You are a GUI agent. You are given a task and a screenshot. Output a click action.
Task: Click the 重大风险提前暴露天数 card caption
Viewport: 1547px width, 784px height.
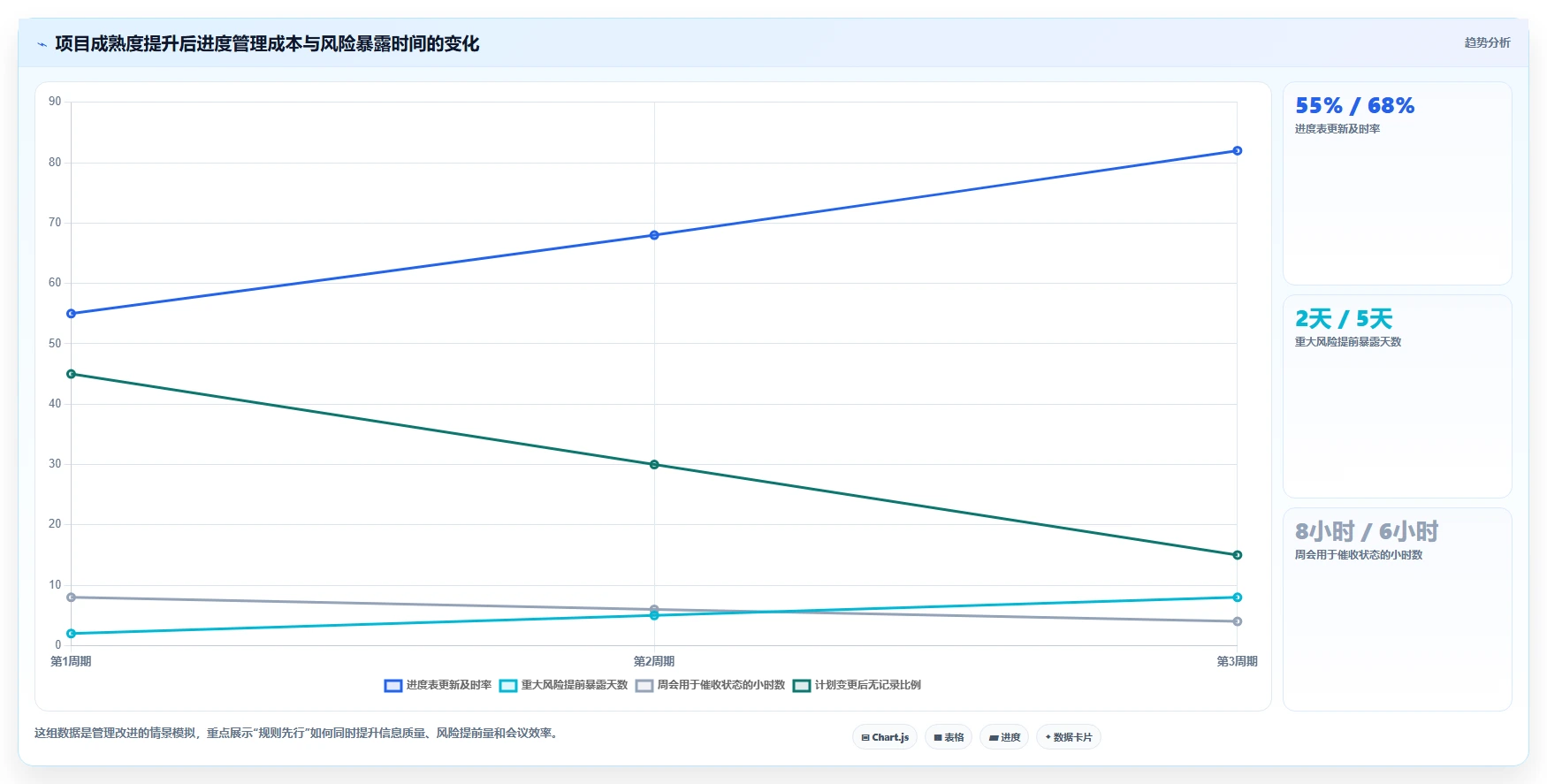[1348, 342]
